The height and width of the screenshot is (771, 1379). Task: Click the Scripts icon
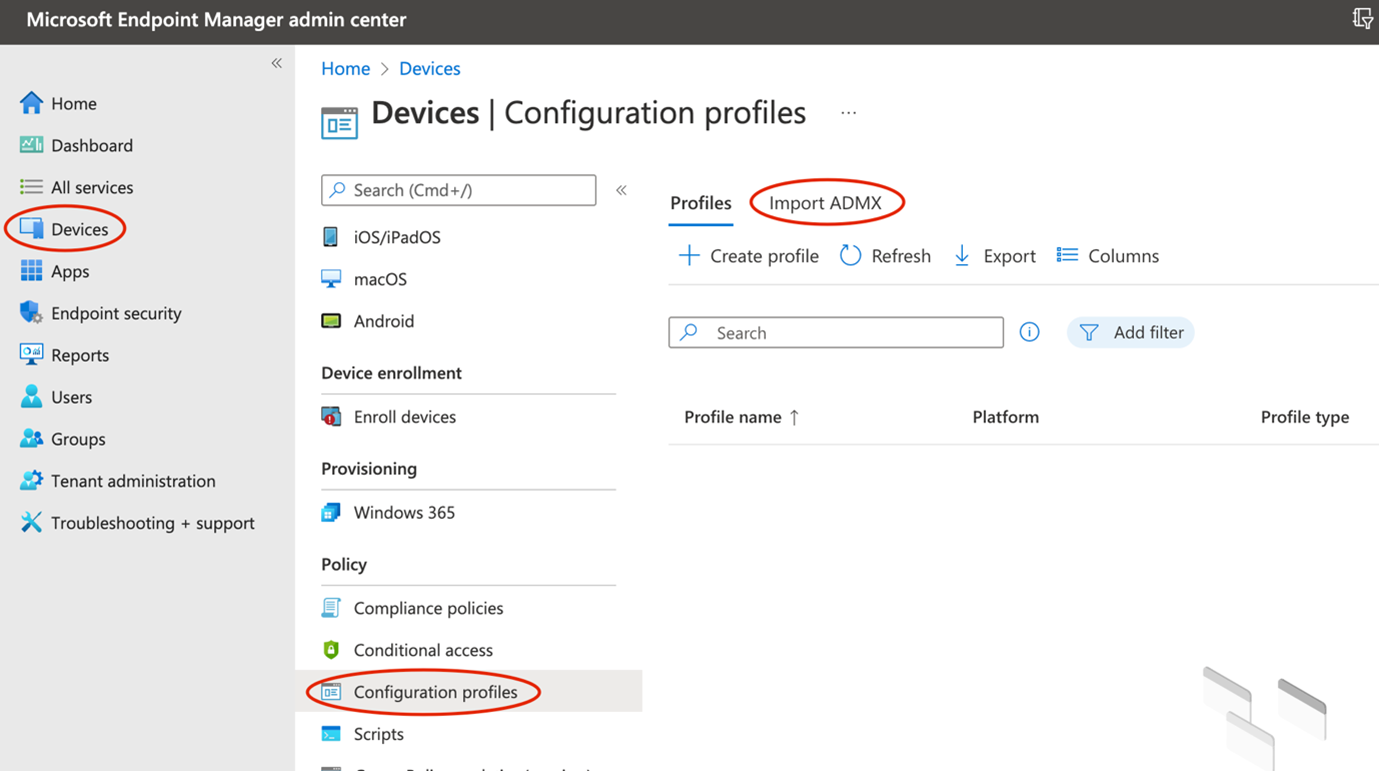[331, 734]
